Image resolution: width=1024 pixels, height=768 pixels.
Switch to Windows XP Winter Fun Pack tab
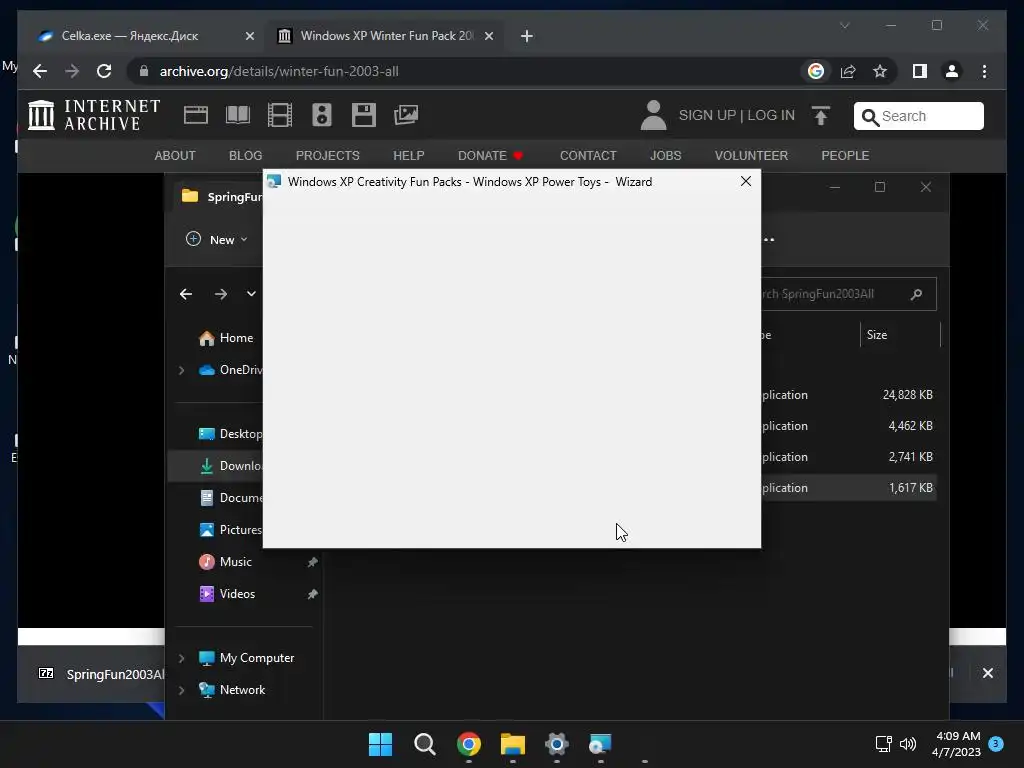[385, 36]
